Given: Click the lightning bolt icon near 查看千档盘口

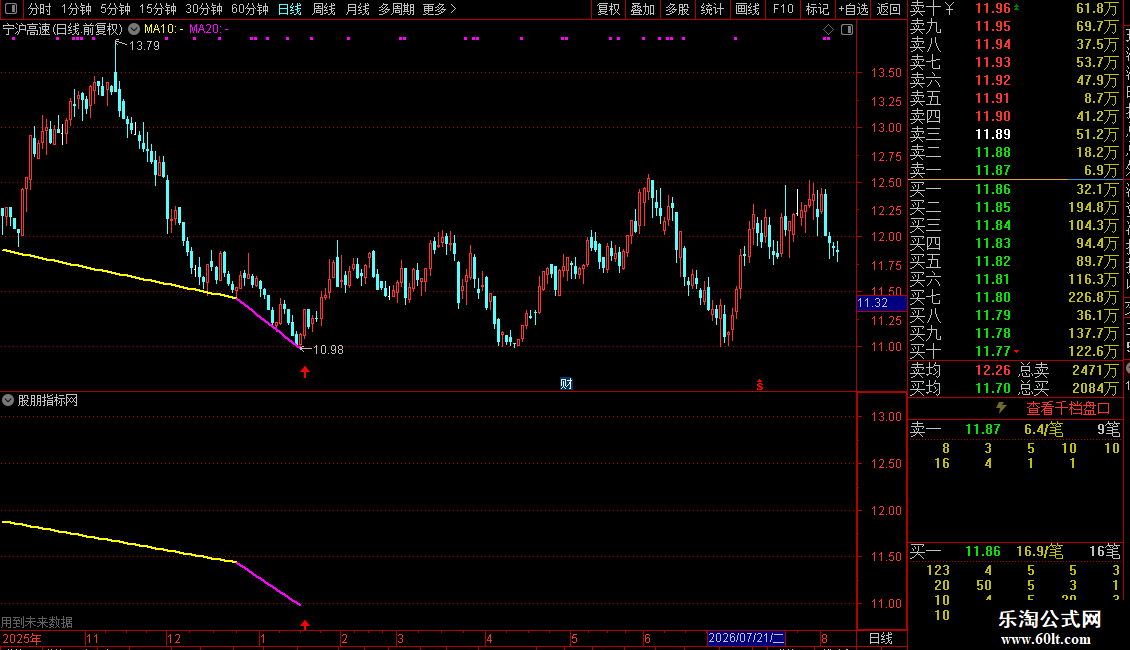Looking at the screenshot, I should coord(1001,408).
